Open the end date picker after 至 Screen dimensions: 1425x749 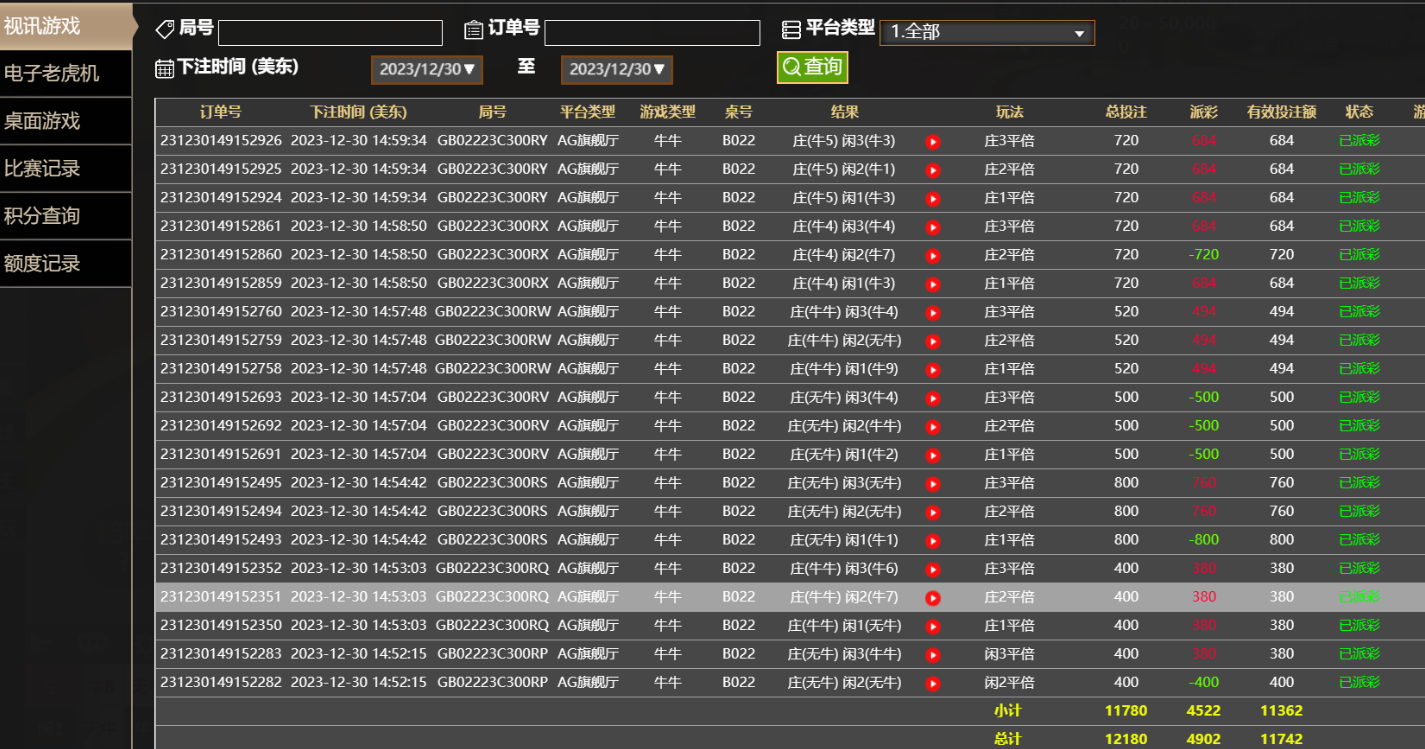617,69
